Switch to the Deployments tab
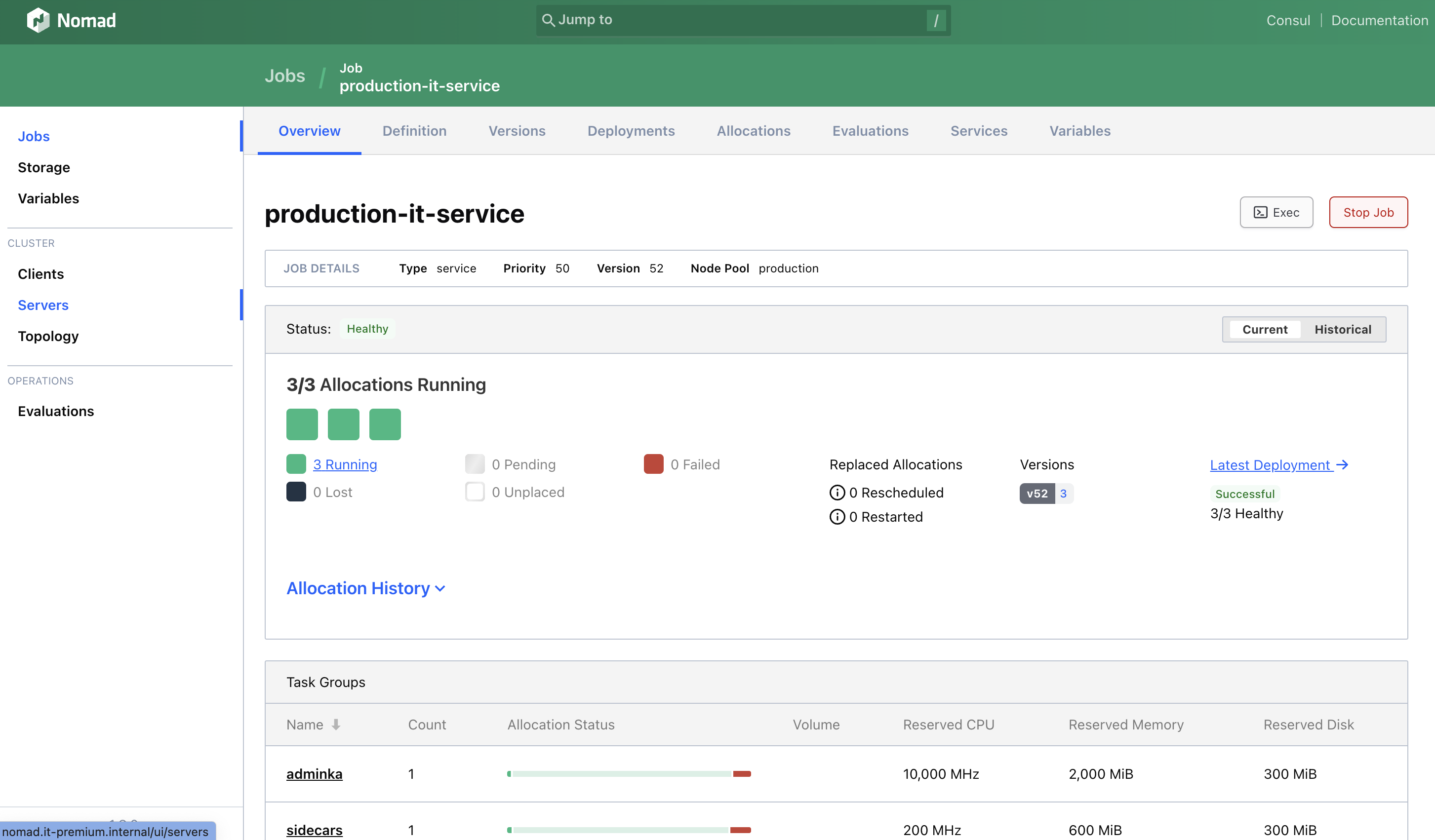 (631, 131)
